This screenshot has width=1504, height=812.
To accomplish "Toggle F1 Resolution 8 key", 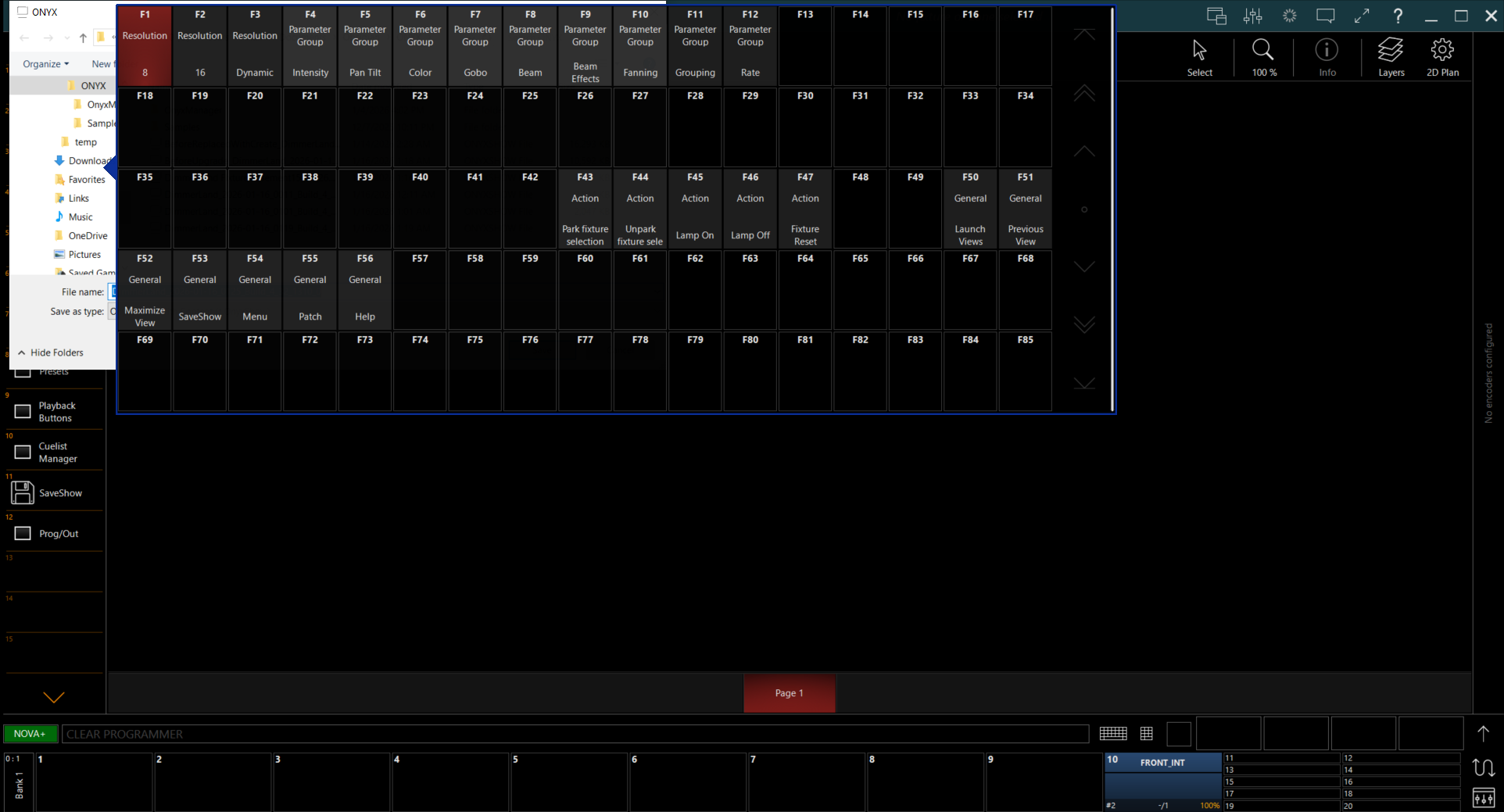I will click(x=145, y=45).
